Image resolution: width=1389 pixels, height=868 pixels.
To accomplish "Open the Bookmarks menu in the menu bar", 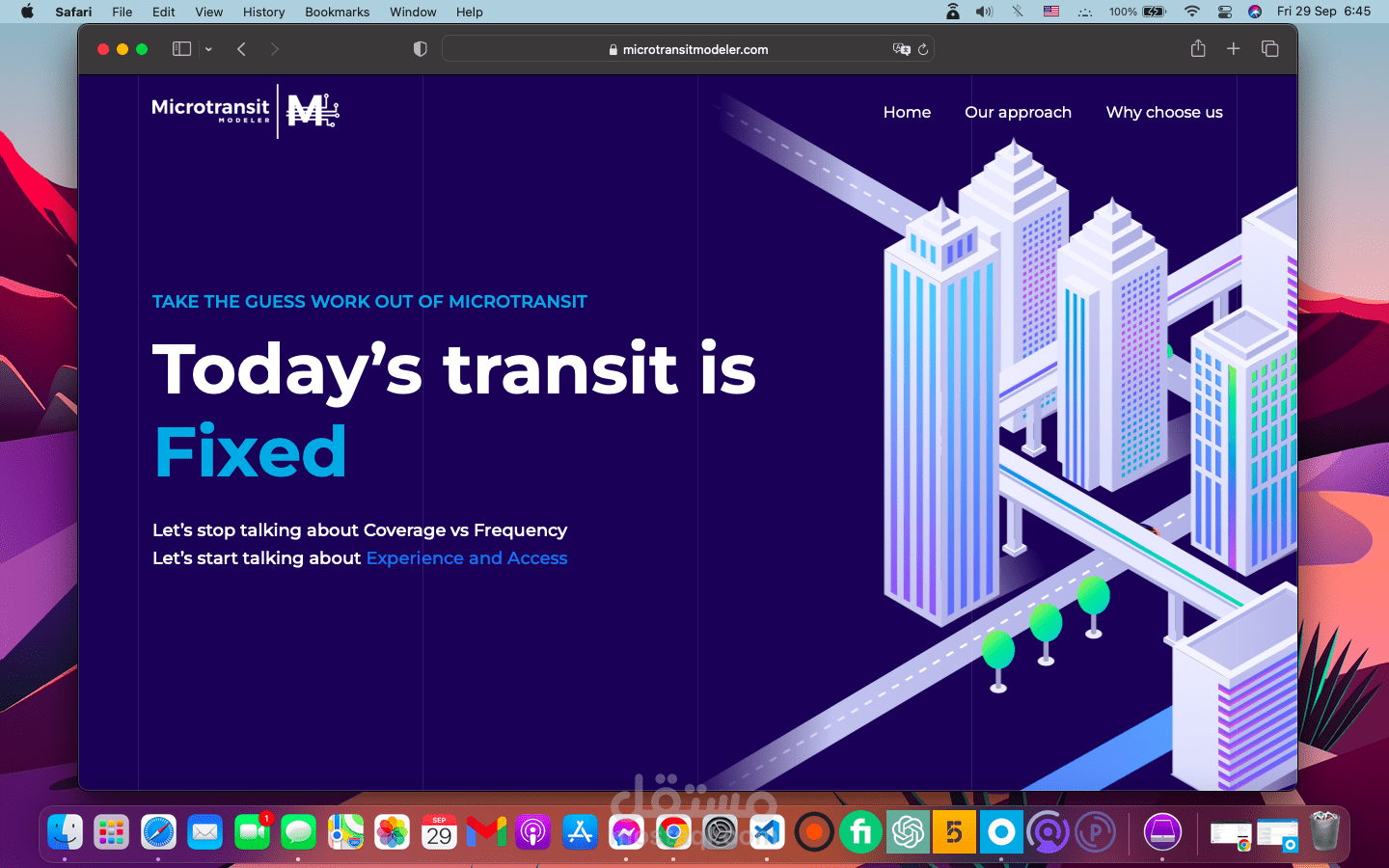I will pos(337,12).
